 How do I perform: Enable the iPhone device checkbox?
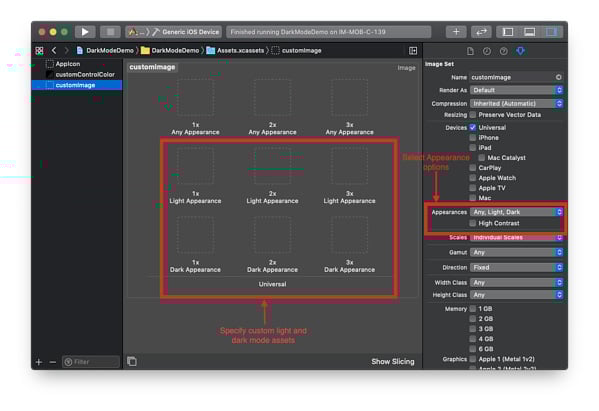[x=473, y=138]
